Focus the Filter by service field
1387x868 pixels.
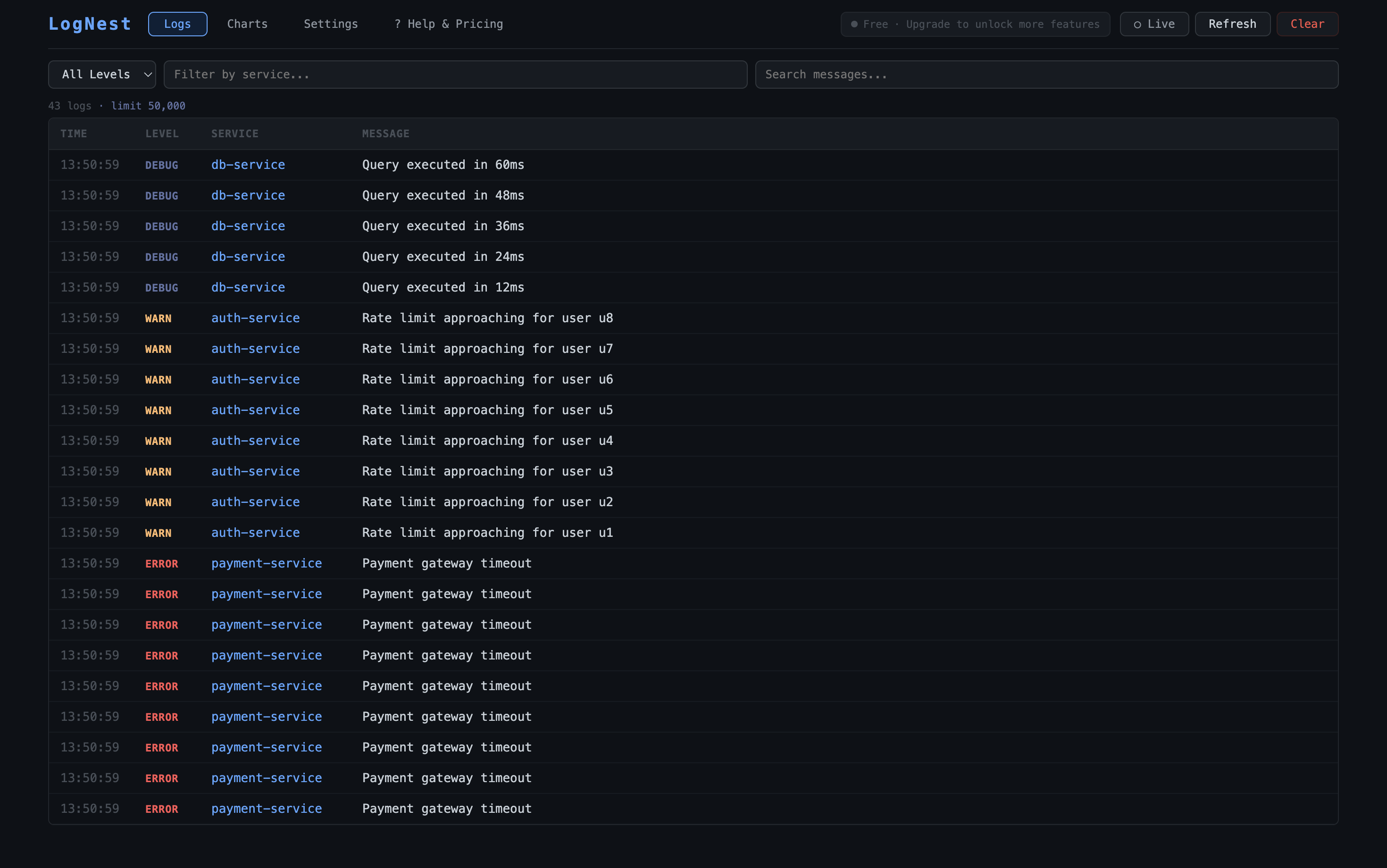click(x=455, y=75)
